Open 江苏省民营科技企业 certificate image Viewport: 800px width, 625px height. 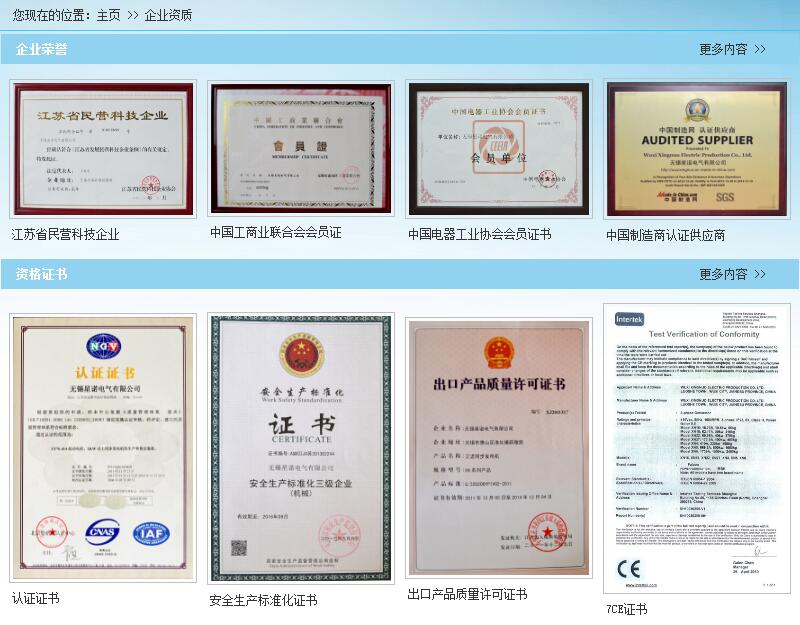coord(104,149)
